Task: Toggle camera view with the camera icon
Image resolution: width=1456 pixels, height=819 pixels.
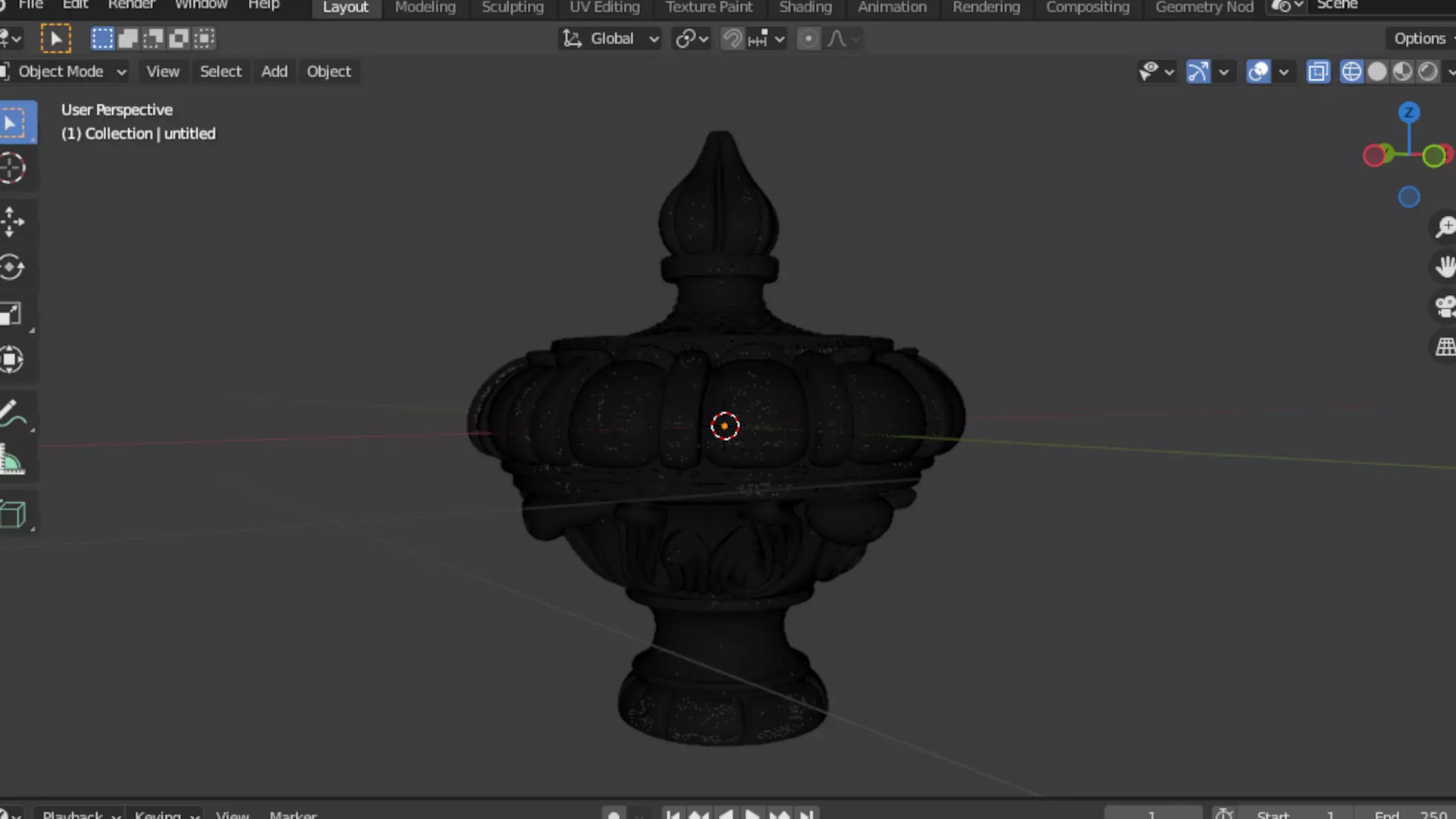Action: click(x=1445, y=307)
